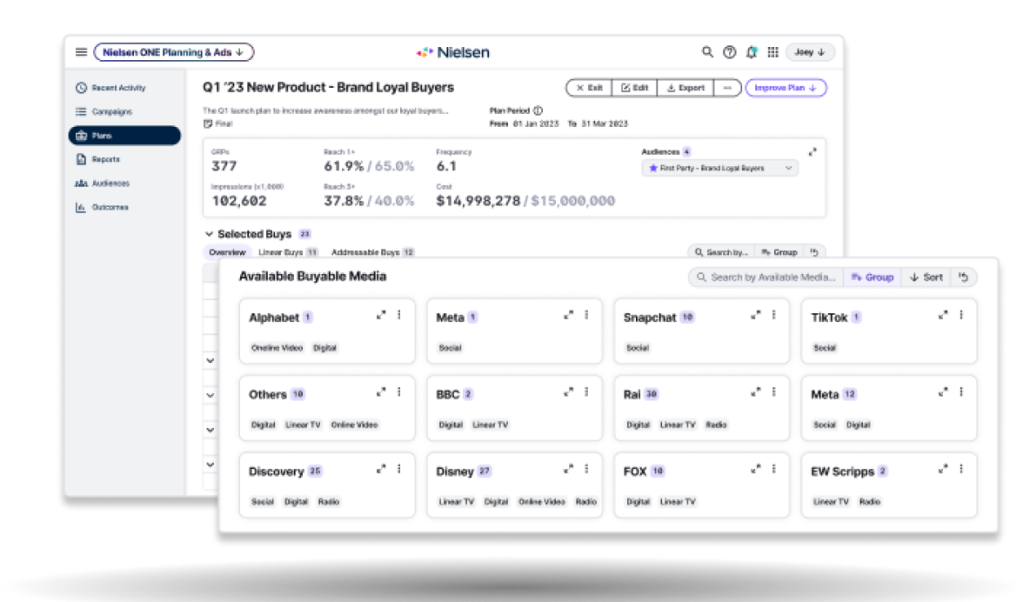The image size is (1023, 602).
Task: Expand the Meta card with count 12
Action: 943,392
